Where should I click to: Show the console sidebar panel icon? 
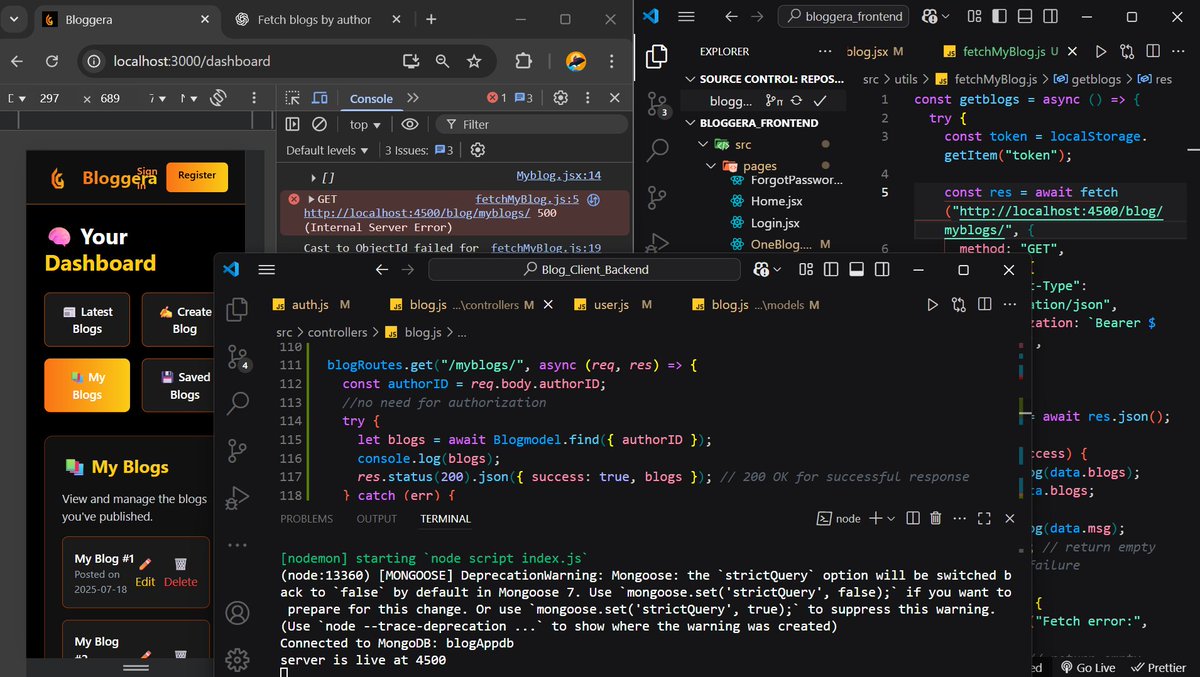point(292,124)
